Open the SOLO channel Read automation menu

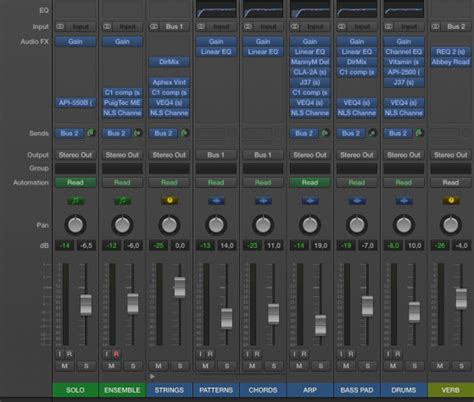75,182
